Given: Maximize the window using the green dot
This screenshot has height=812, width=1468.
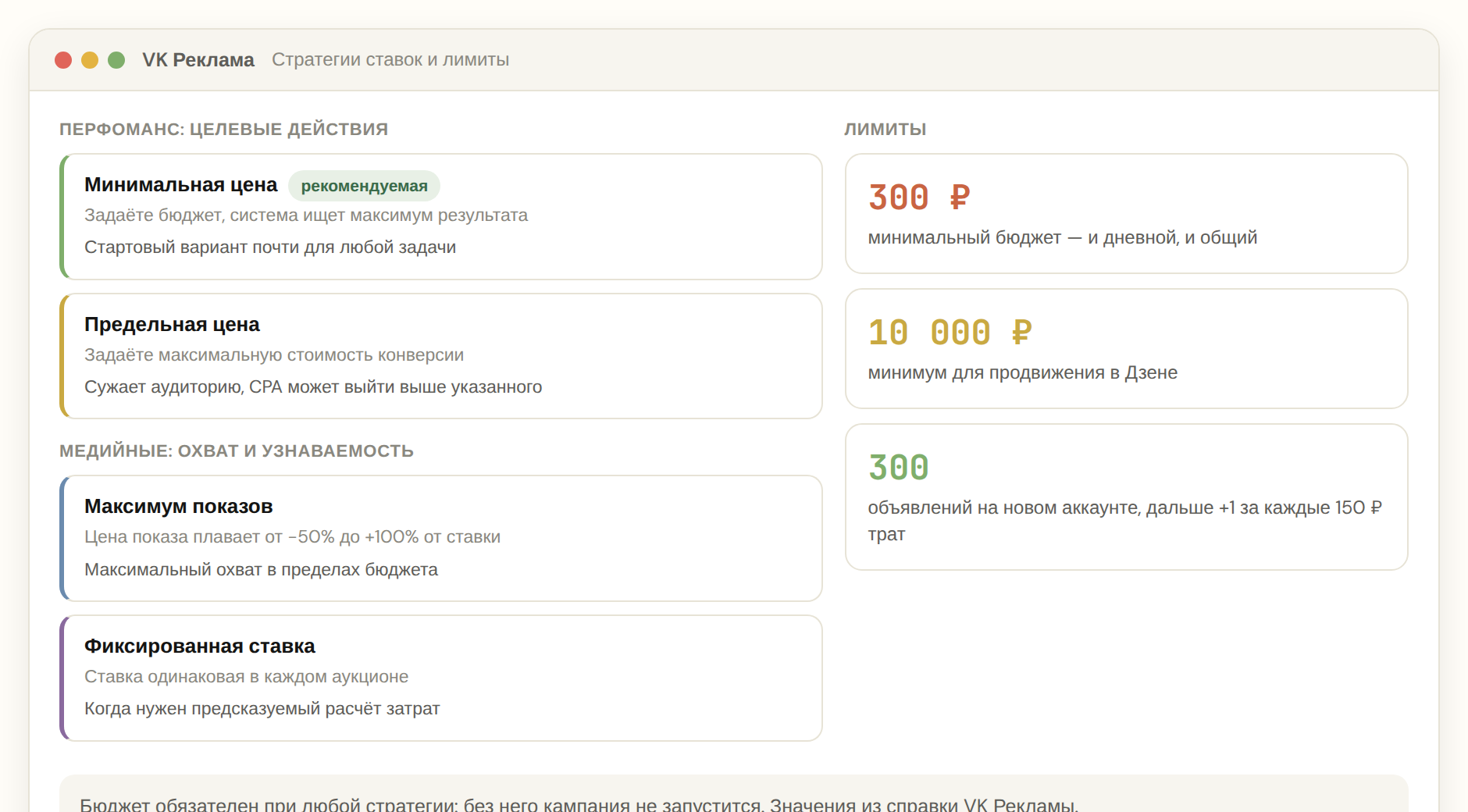Looking at the screenshot, I should [116, 60].
